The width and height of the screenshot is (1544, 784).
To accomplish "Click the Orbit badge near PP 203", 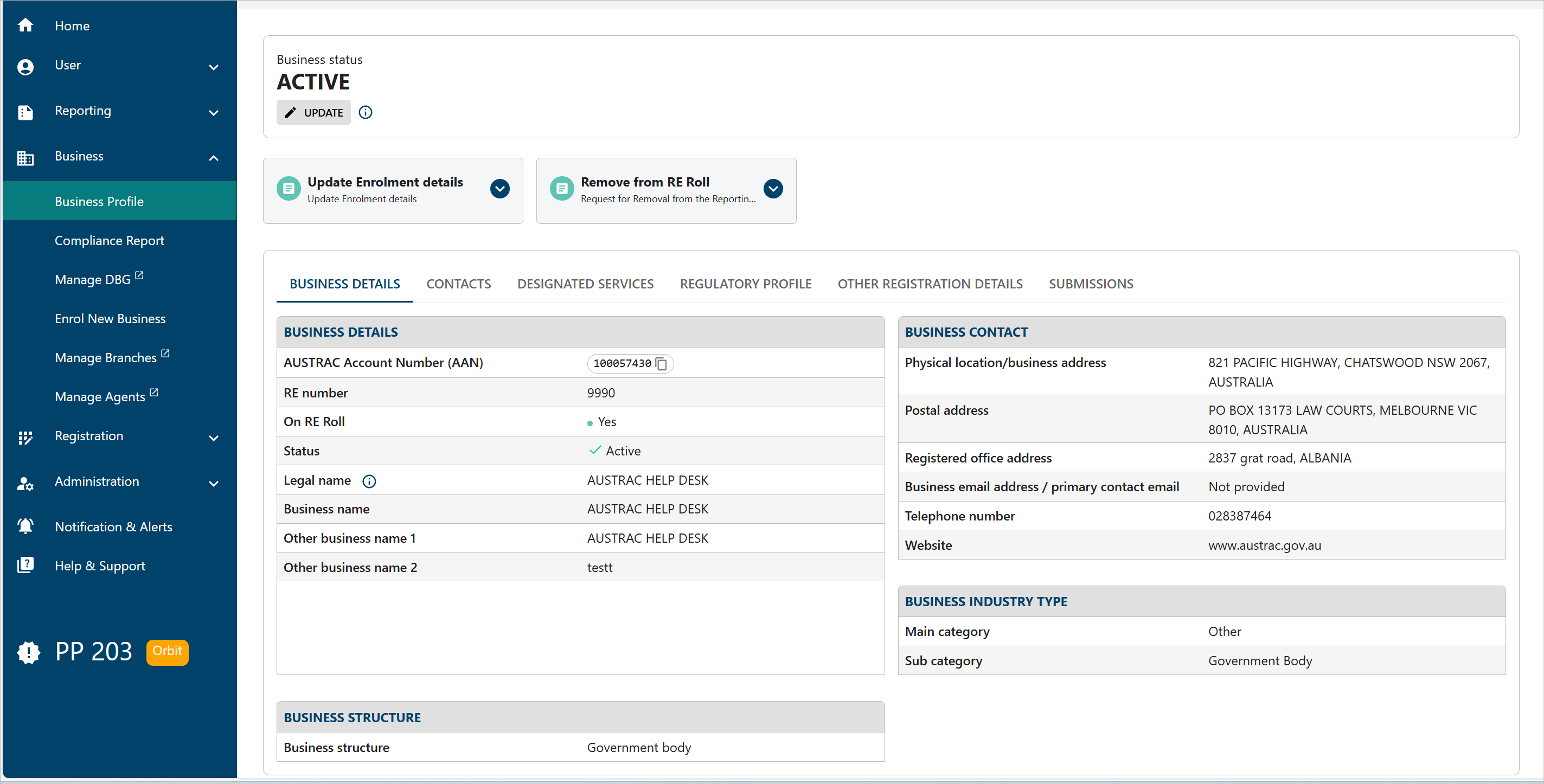I will click(x=166, y=652).
